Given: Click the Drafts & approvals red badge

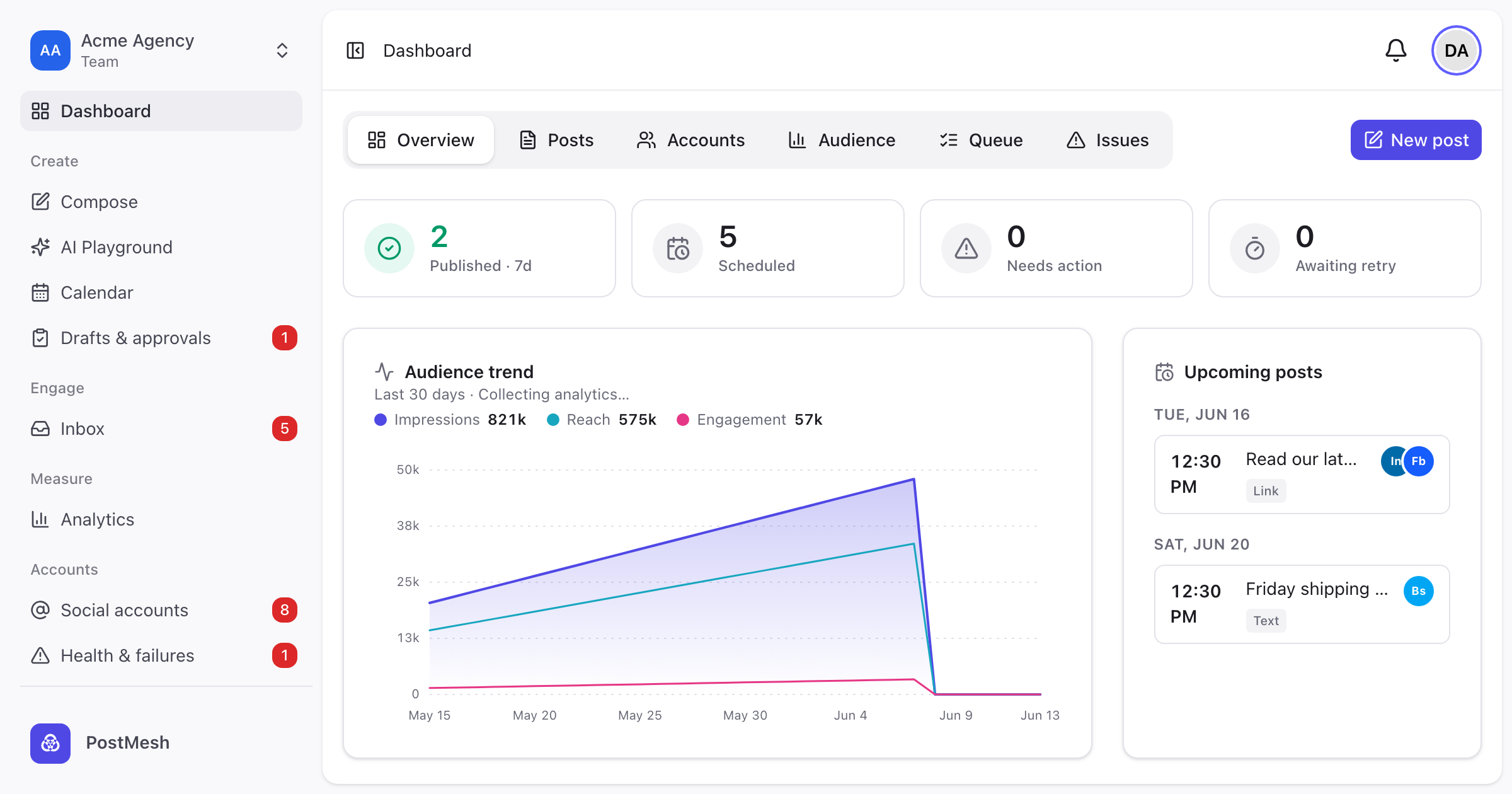Looking at the screenshot, I should [285, 338].
